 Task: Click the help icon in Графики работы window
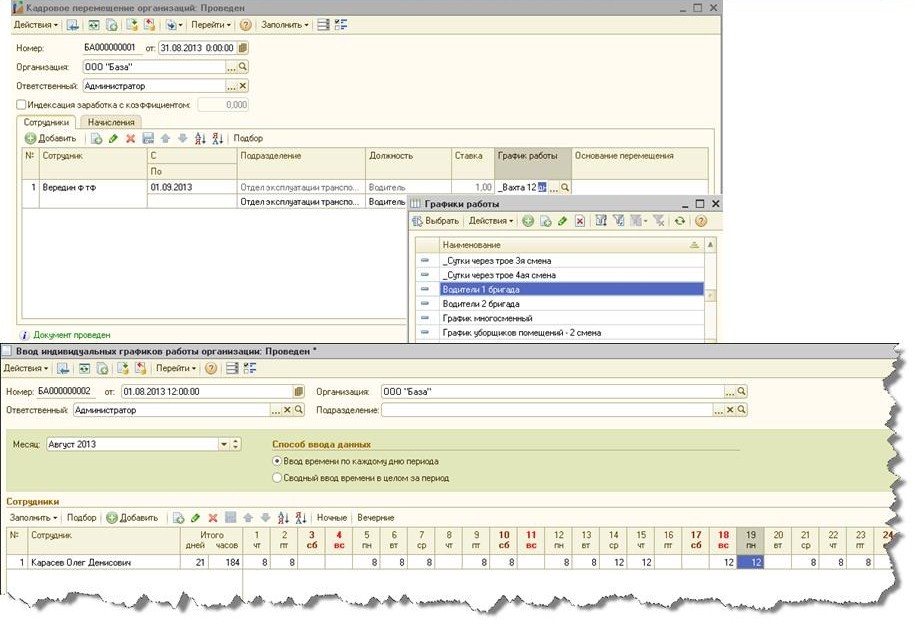pyautogui.click(x=701, y=221)
